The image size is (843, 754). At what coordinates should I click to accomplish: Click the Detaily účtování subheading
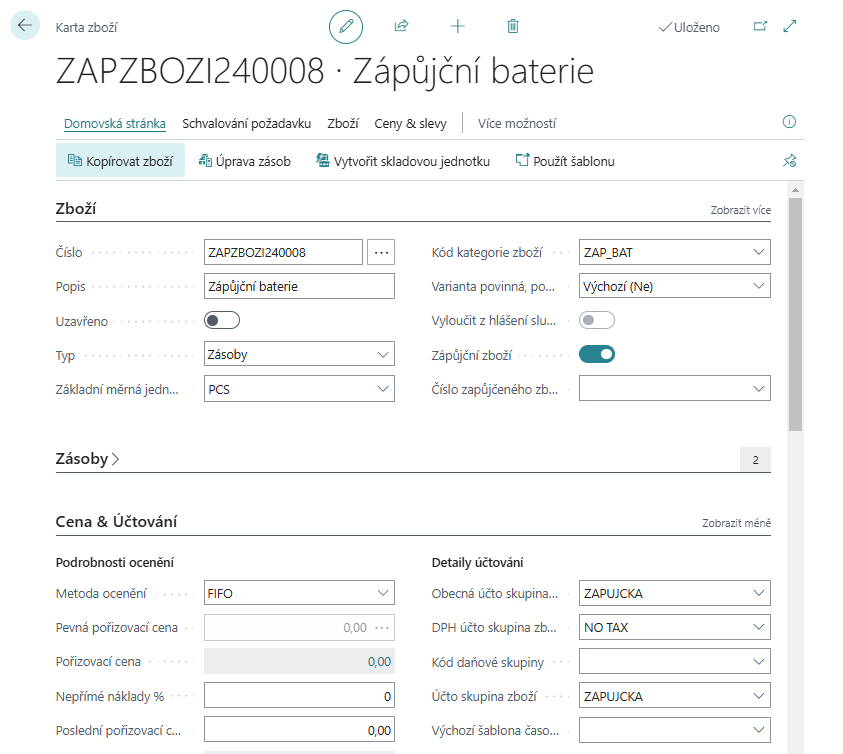[x=477, y=563]
